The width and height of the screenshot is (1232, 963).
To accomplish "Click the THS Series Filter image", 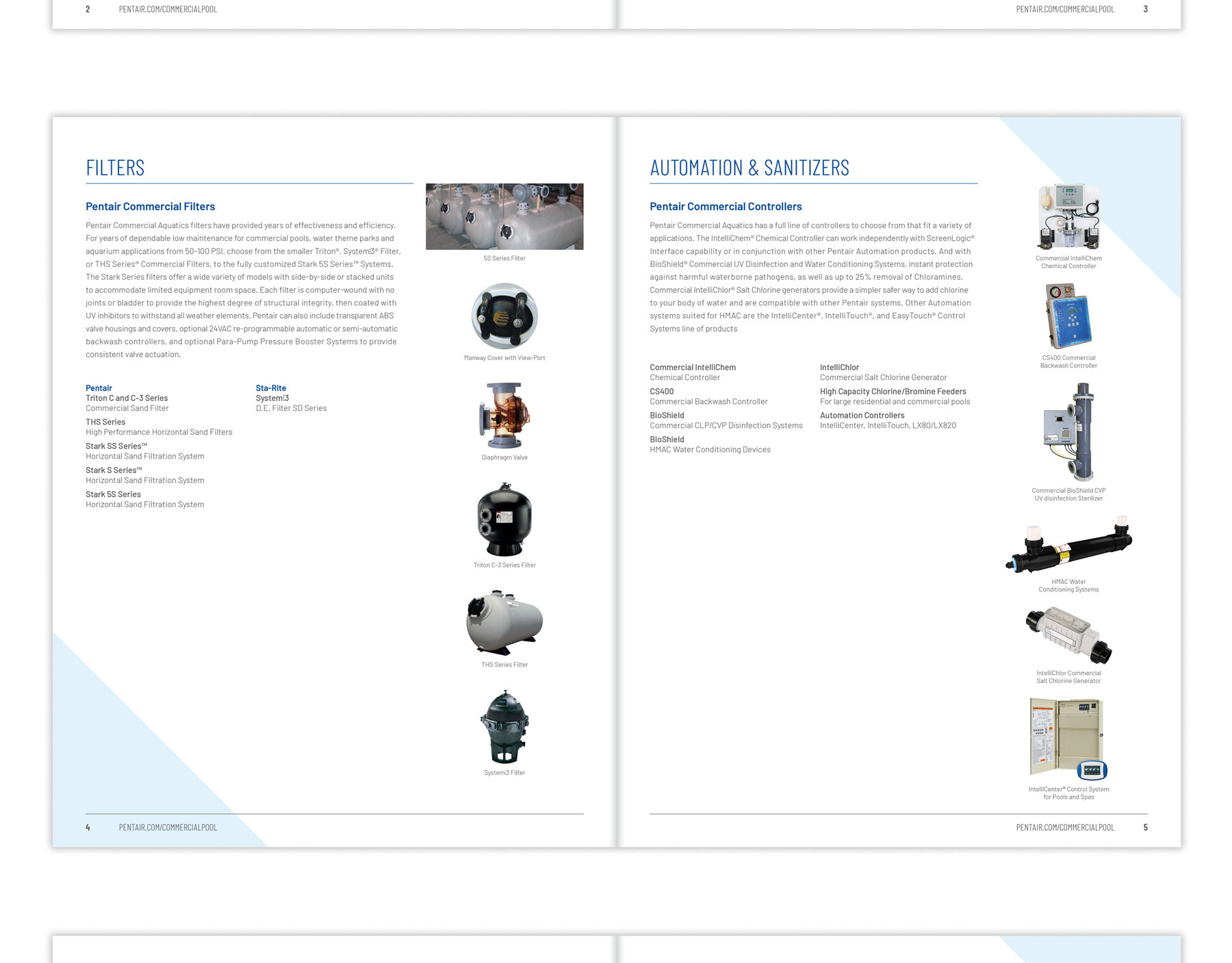I will pos(504,624).
